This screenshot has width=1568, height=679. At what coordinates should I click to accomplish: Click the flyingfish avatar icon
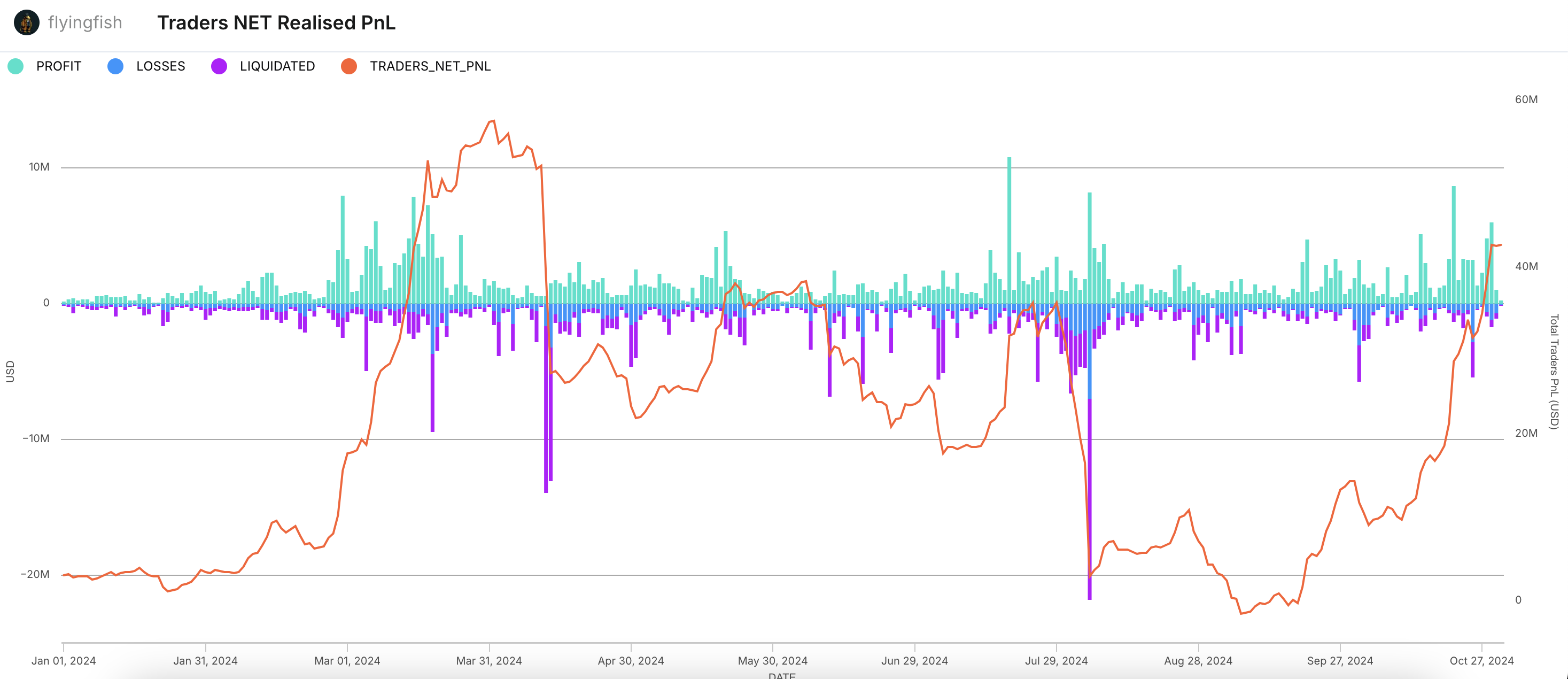pos(26,23)
